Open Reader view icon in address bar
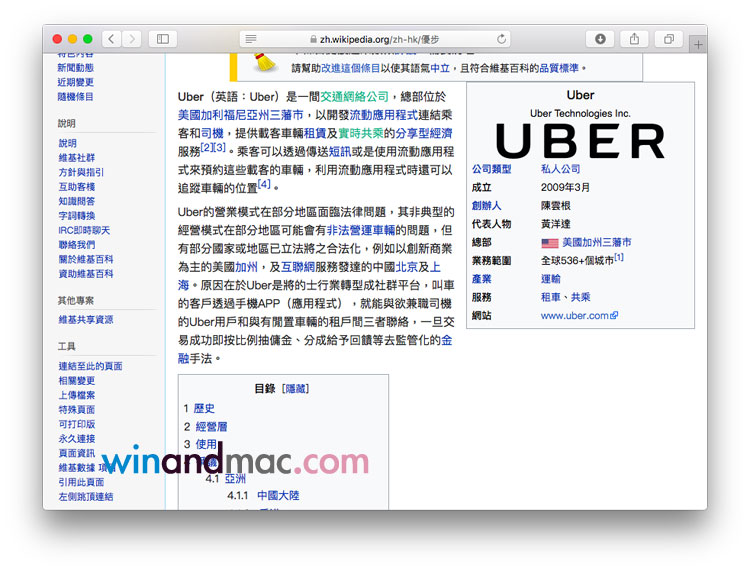Viewport: 750px width, 571px height. [251, 39]
